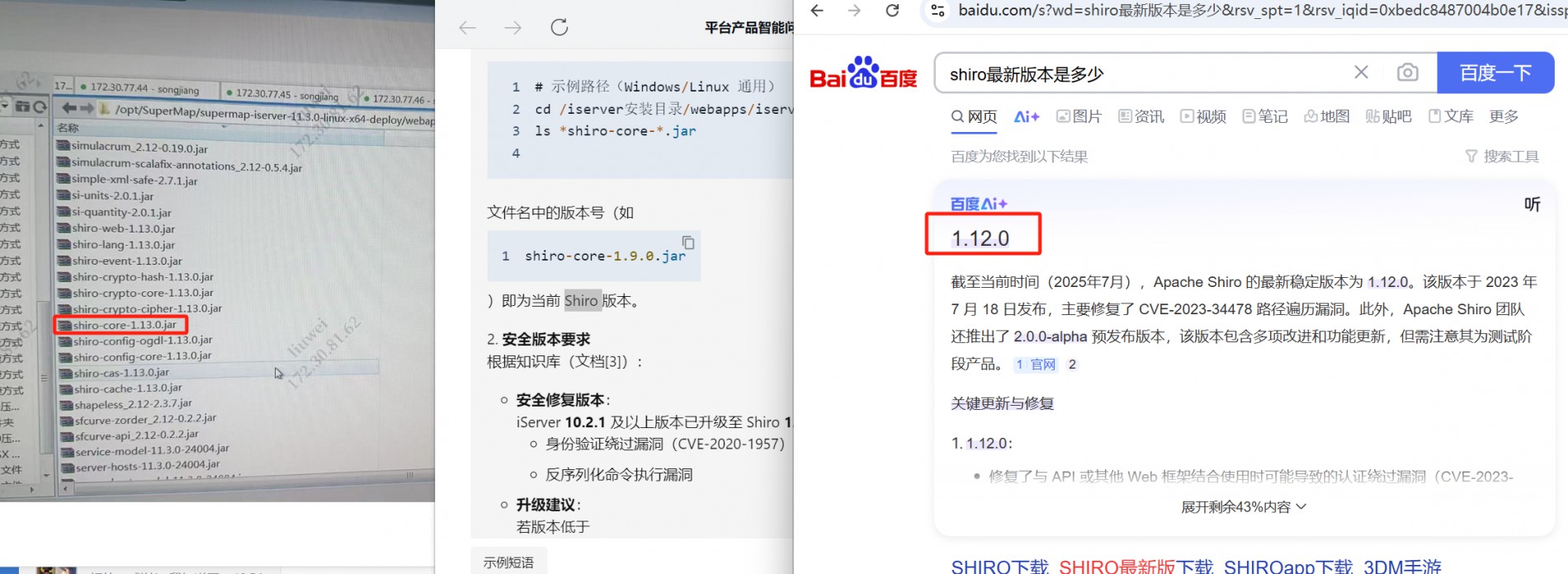Select the 贴吧 search tab
The width and height of the screenshot is (1568, 574).
(x=1389, y=116)
